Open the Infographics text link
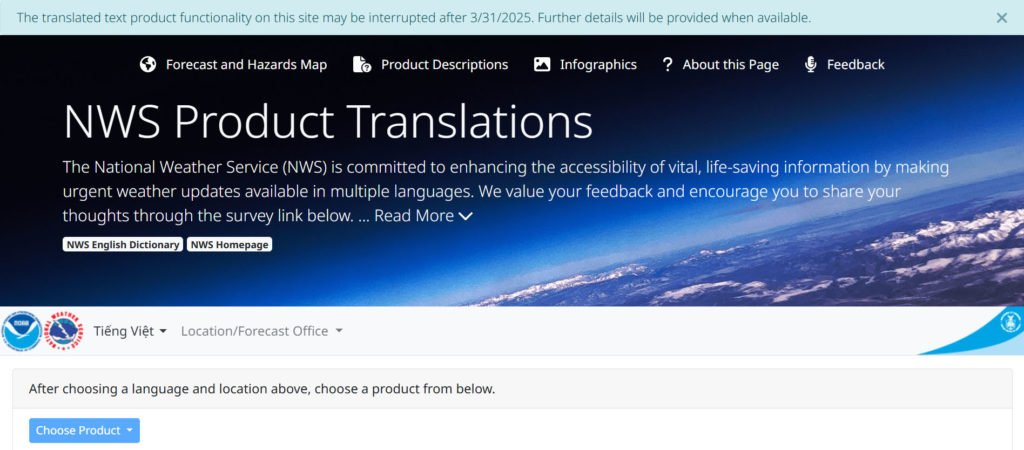The image size is (1024, 450). [598, 64]
